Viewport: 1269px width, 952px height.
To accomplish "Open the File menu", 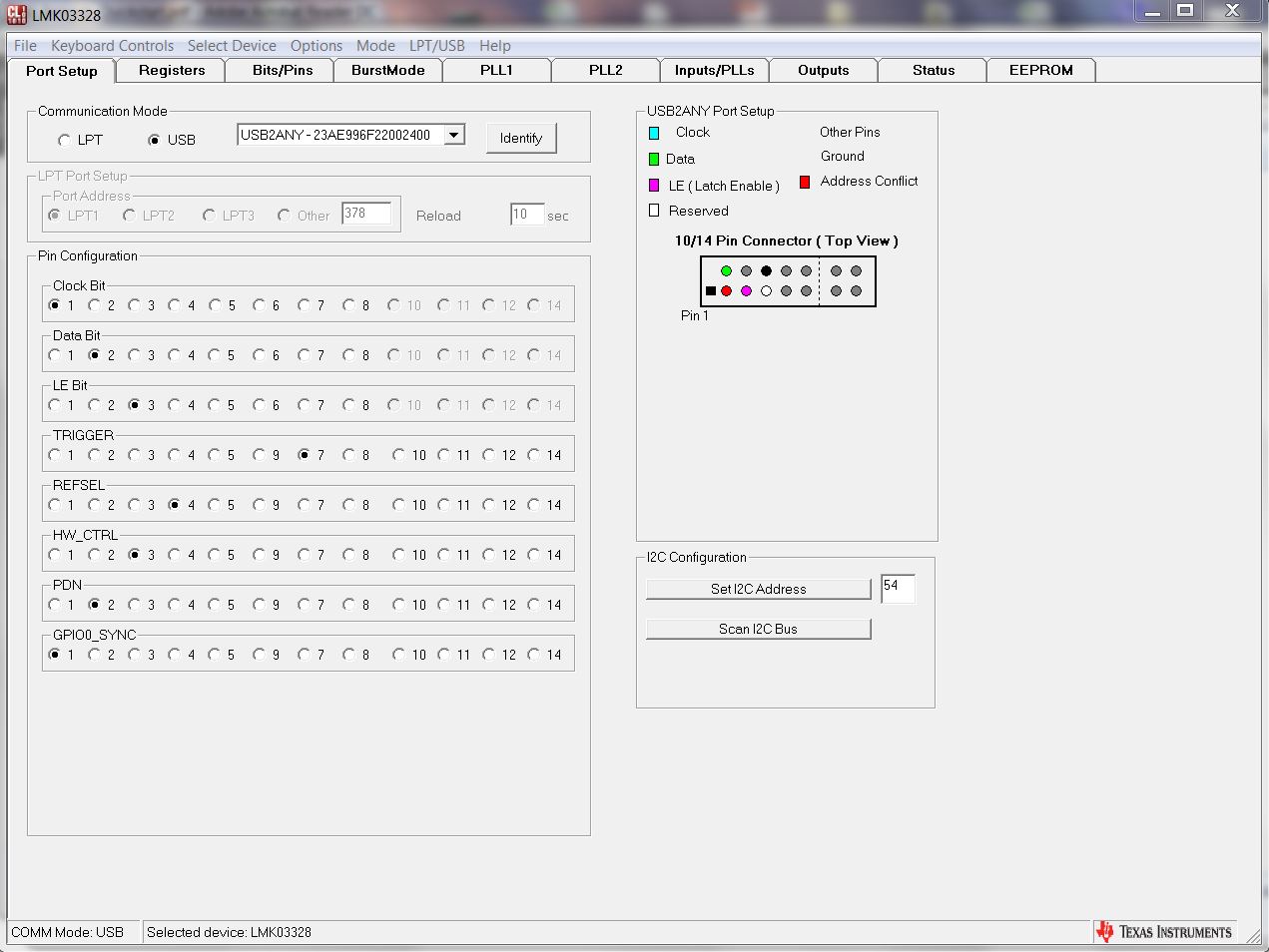I will click(x=25, y=46).
